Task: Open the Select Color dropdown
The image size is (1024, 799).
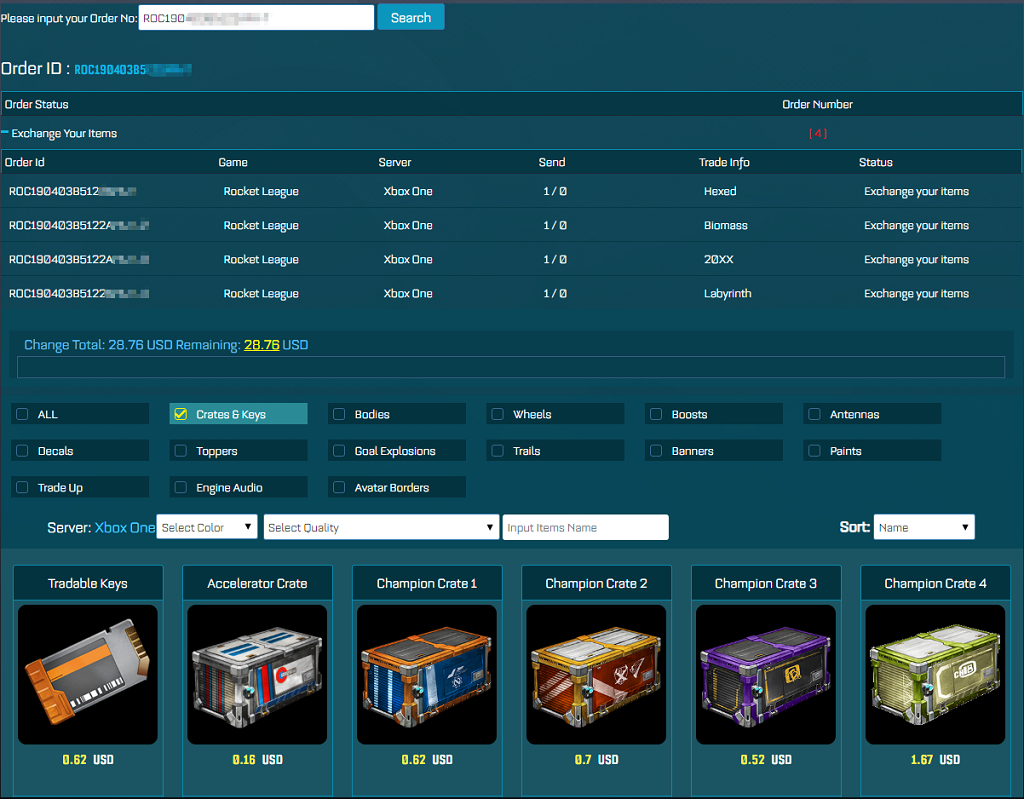Action: pos(207,527)
